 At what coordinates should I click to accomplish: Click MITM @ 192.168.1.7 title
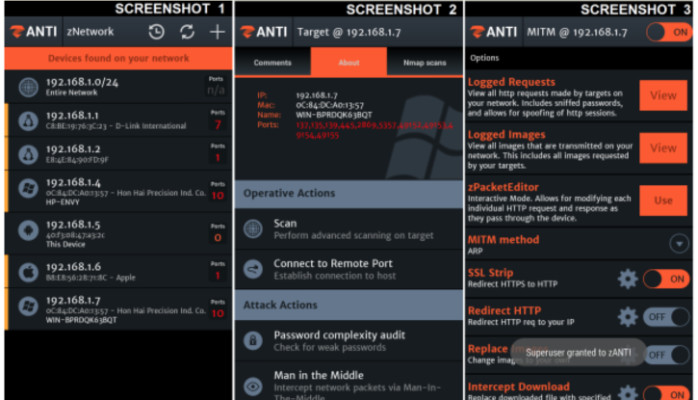point(577,32)
